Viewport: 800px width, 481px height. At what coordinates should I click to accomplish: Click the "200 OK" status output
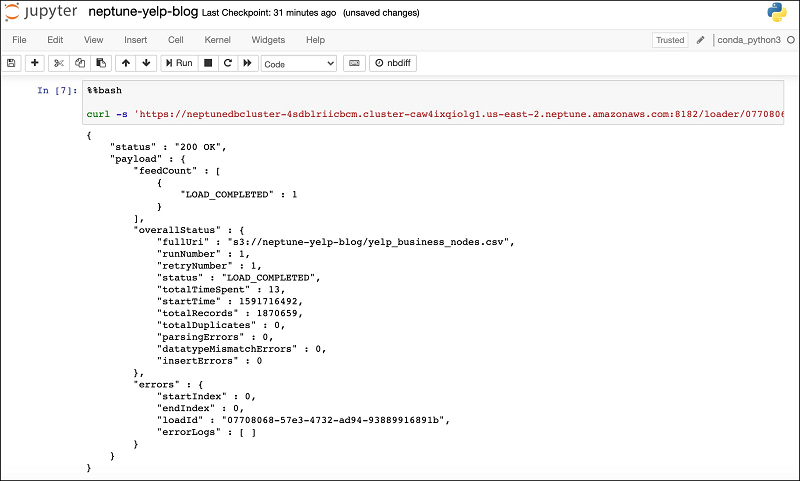pyautogui.click(x=168, y=147)
